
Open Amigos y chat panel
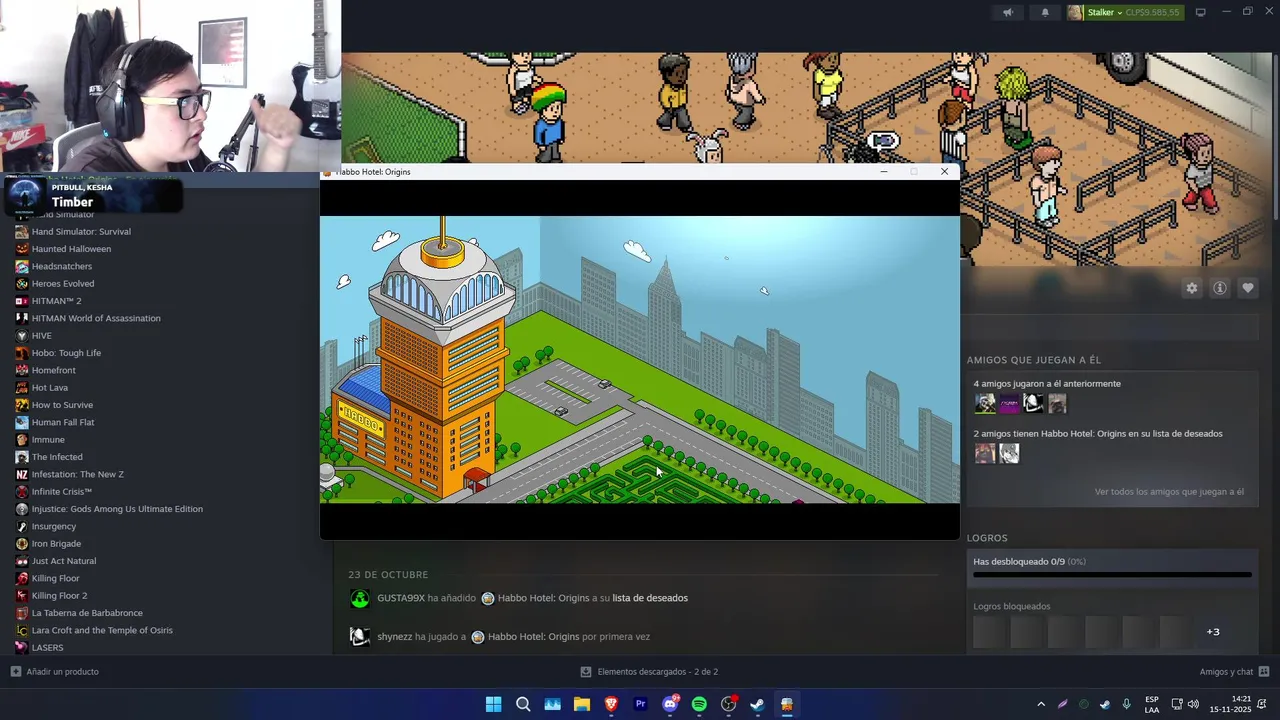click(x=1234, y=671)
